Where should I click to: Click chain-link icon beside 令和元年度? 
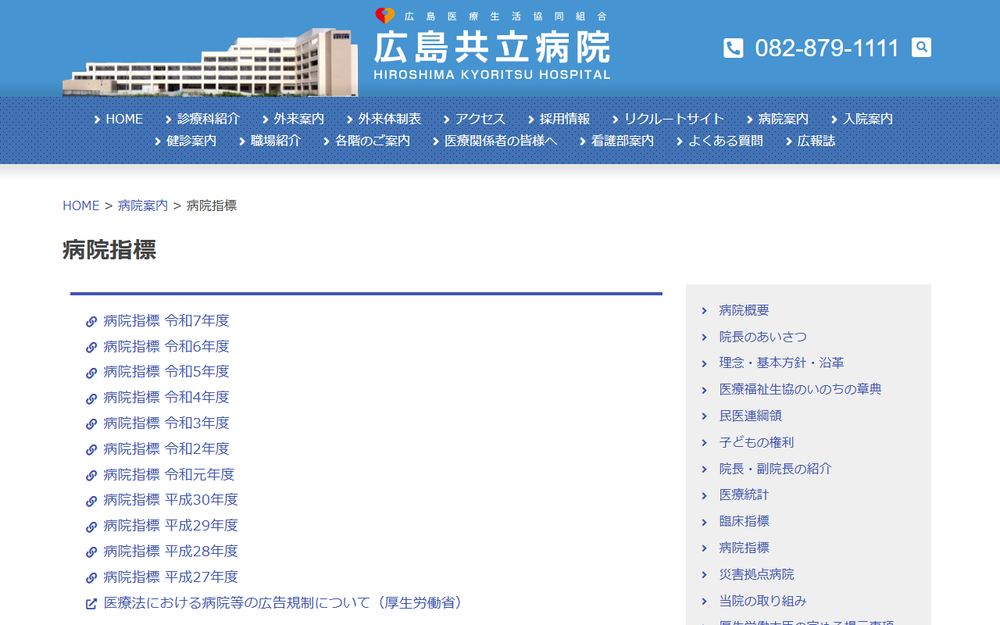91,475
